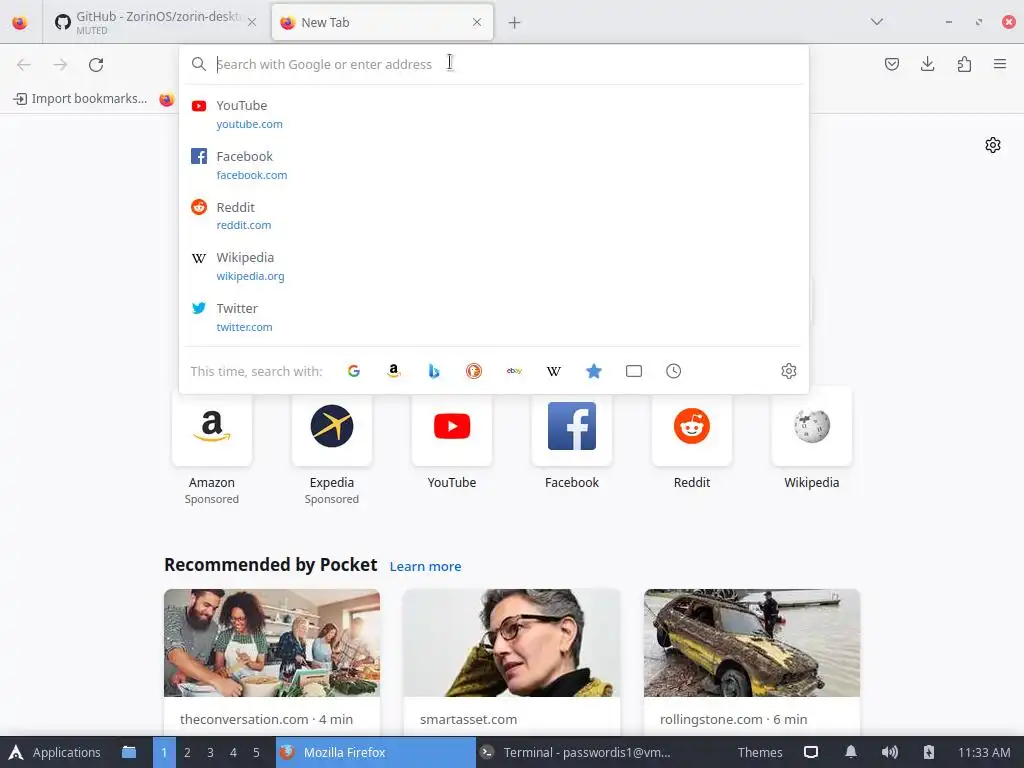Select YouTube suggestion youtube.com
Screen dimensions: 1024x768
click(x=494, y=114)
